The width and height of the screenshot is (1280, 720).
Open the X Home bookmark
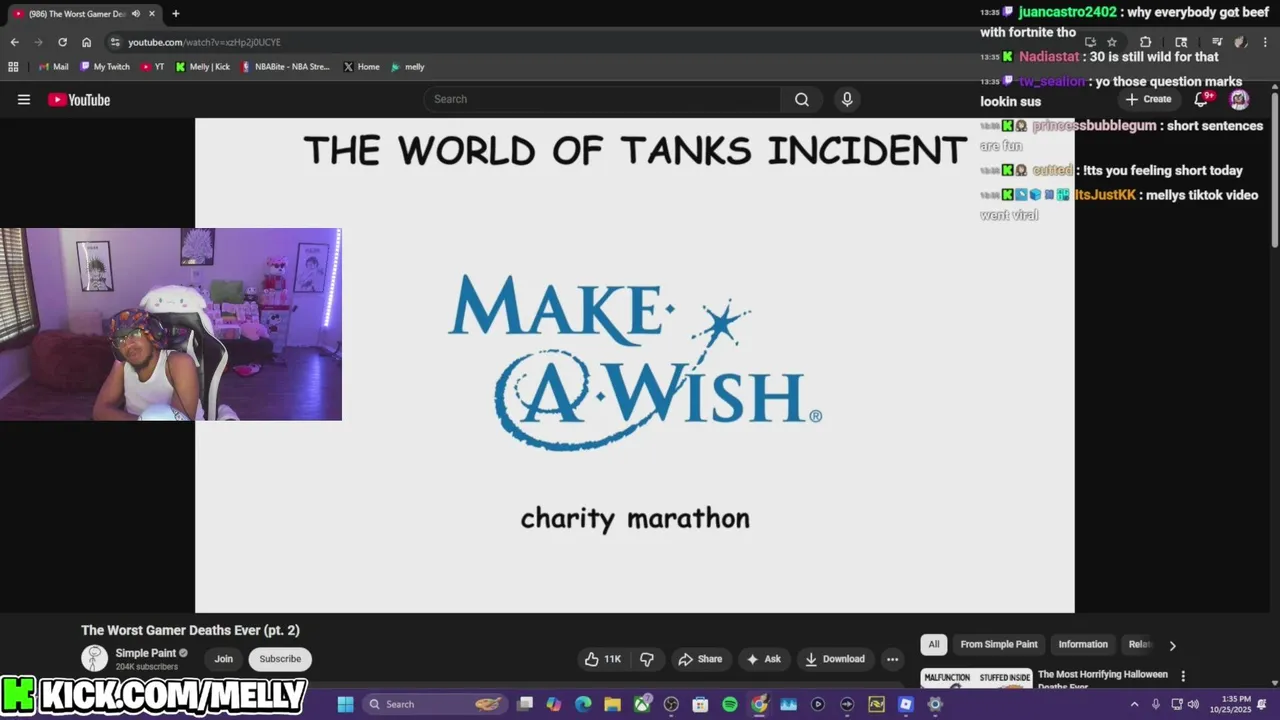click(x=362, y=67)
